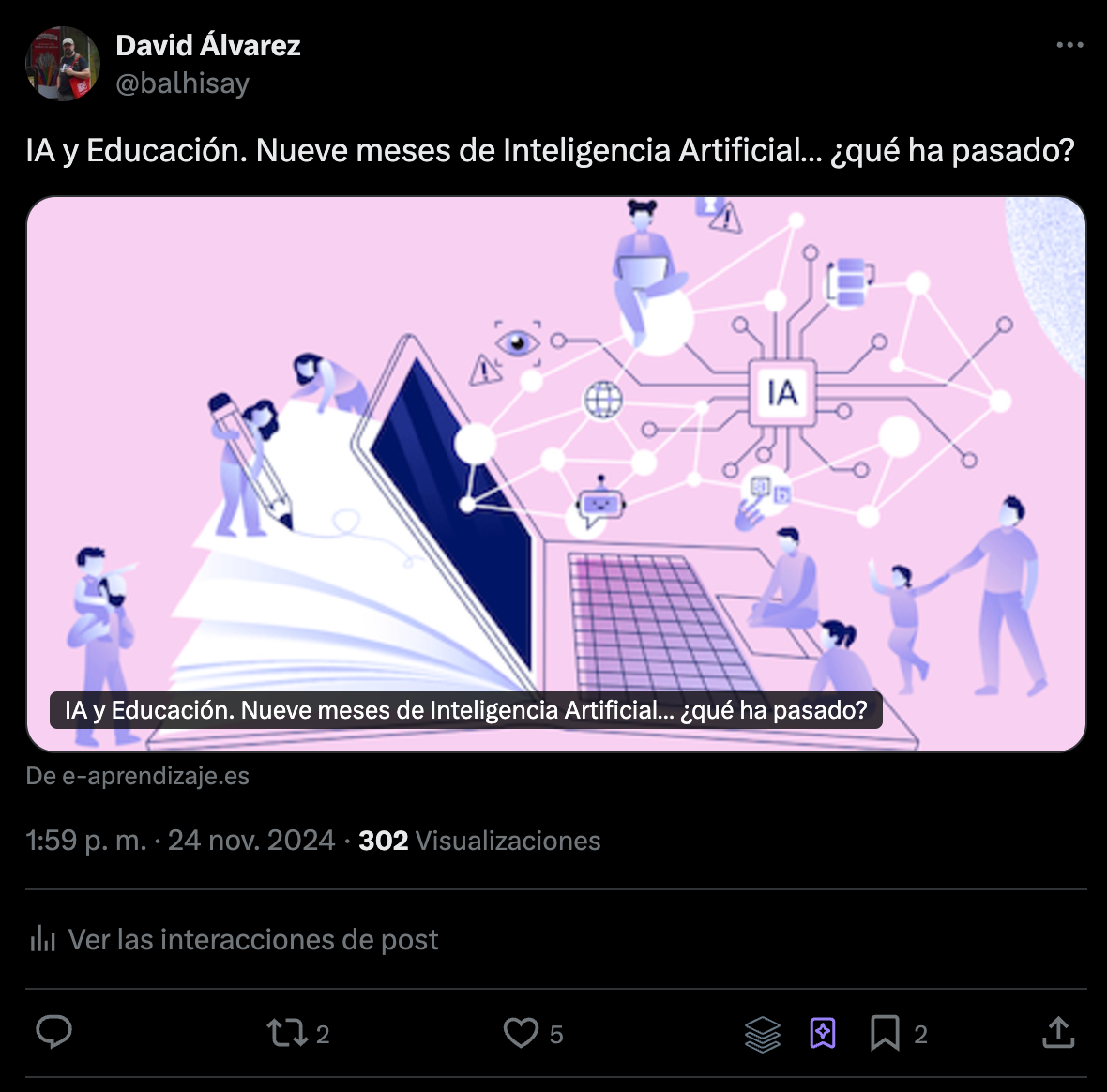Open the three-dot more options menu
The image size is (1107, 1092).
click(x=1069, y=45)
